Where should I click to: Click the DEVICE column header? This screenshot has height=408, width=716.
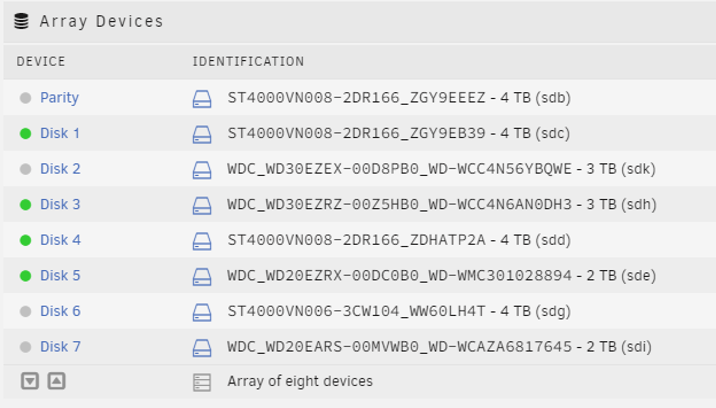pos(41,62)
